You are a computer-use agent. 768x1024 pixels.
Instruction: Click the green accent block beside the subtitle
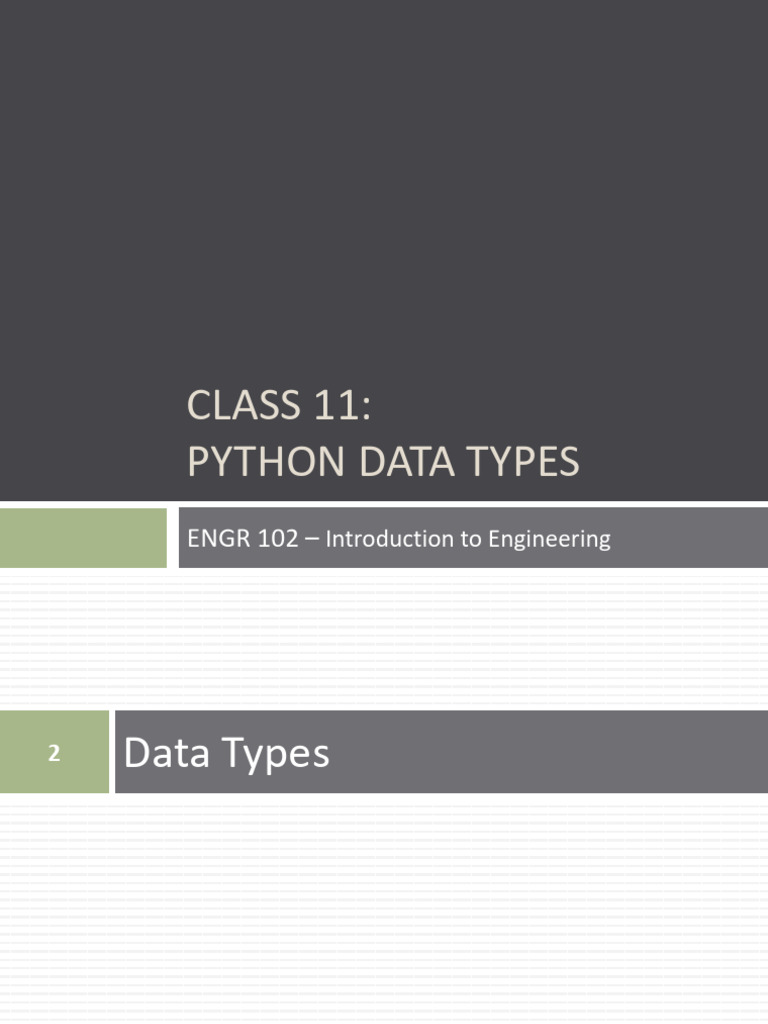coord(83,538)
